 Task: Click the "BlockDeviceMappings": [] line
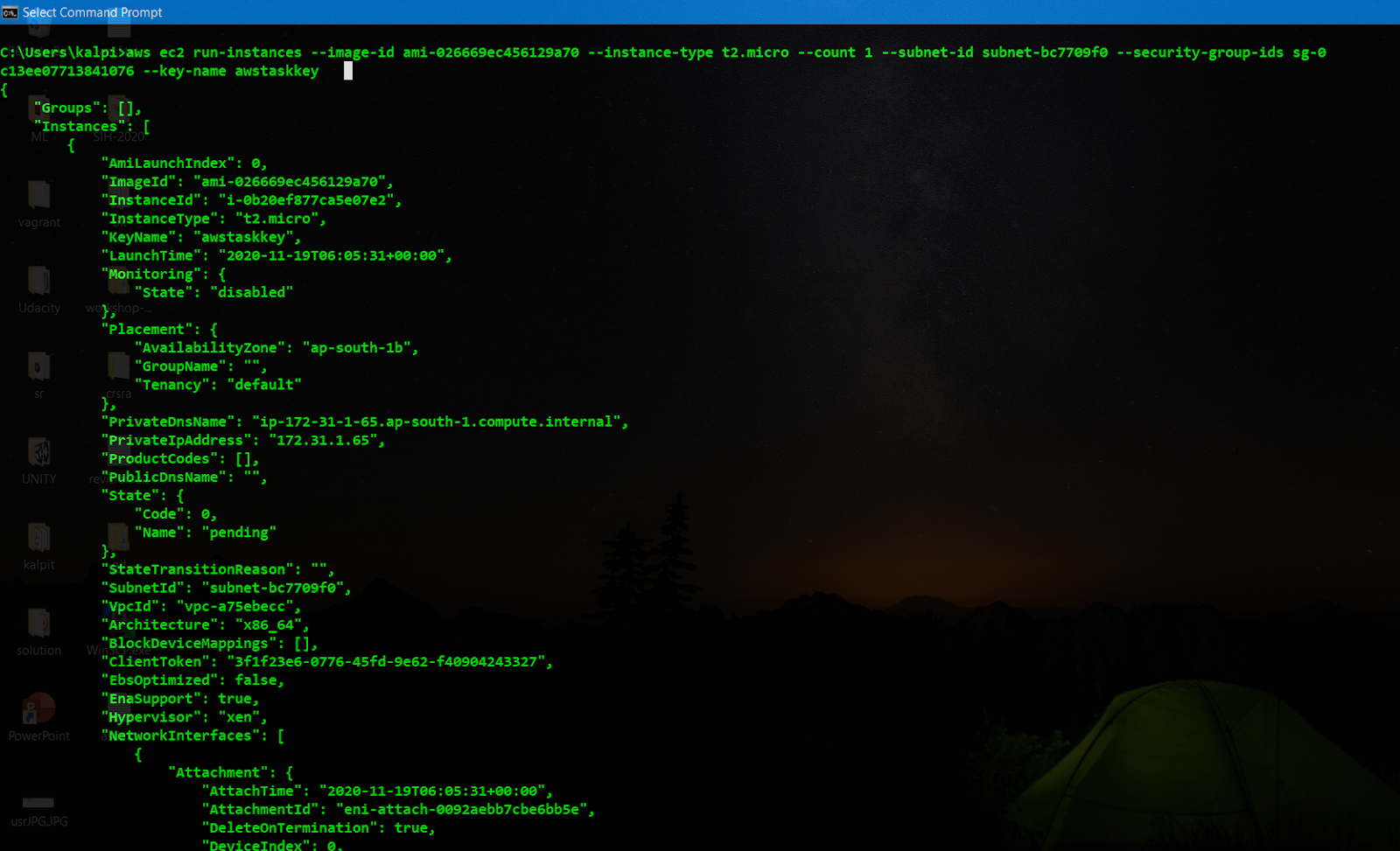click(209, 643)
